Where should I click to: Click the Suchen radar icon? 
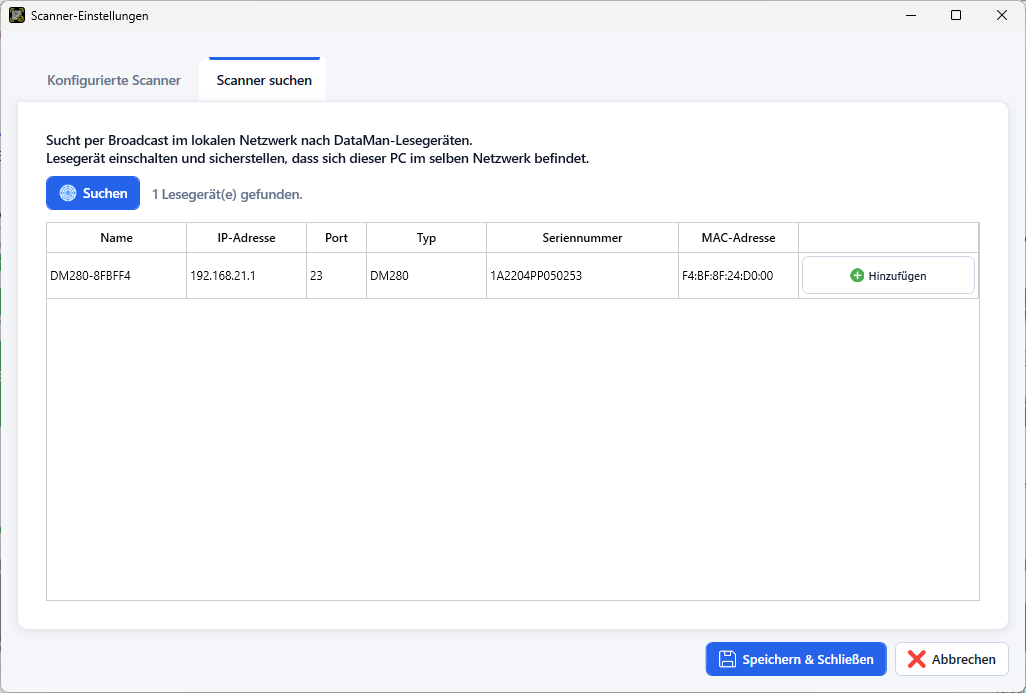tap(68, 193)
